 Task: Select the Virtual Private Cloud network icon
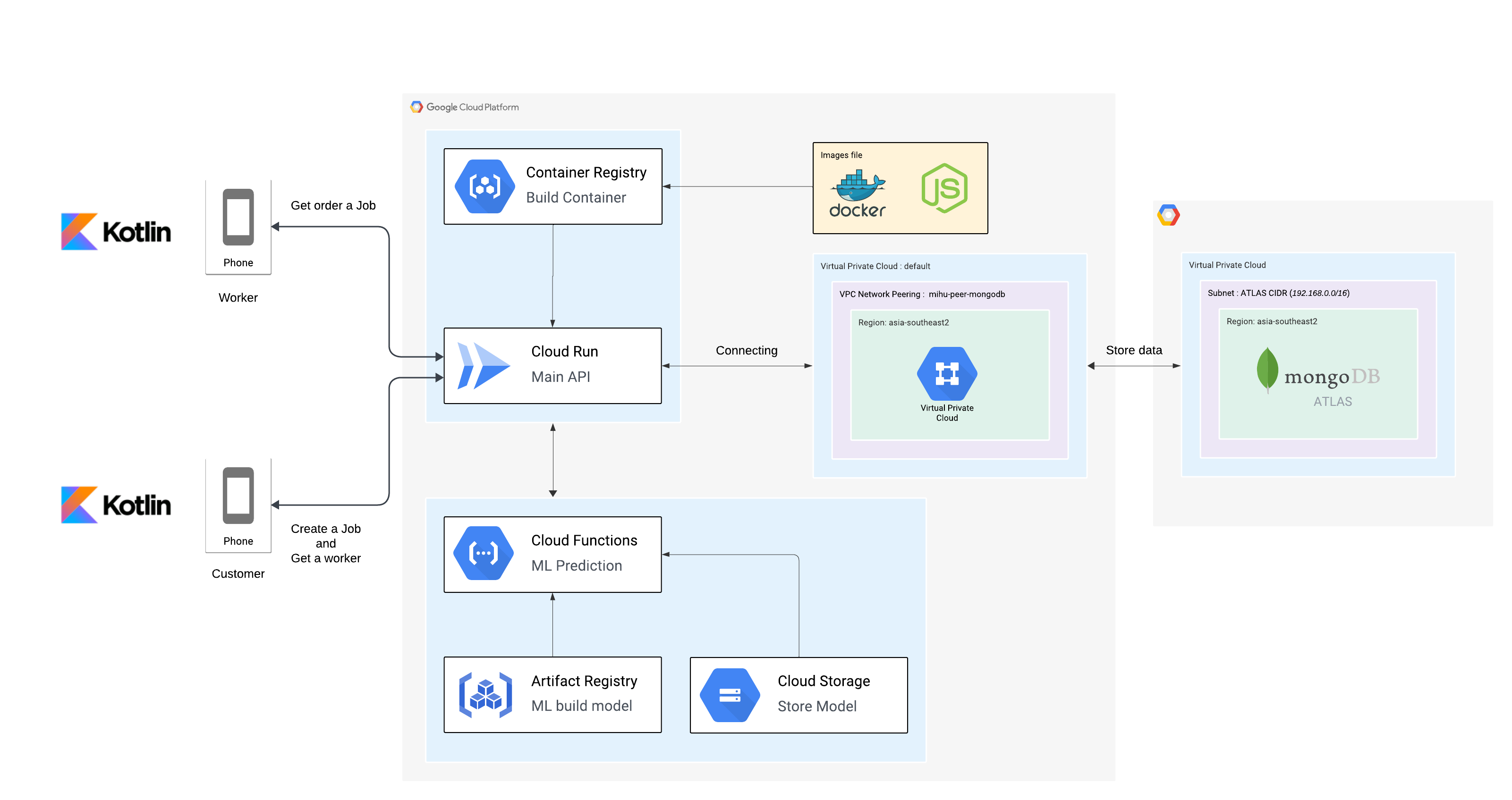click(947, 374)
